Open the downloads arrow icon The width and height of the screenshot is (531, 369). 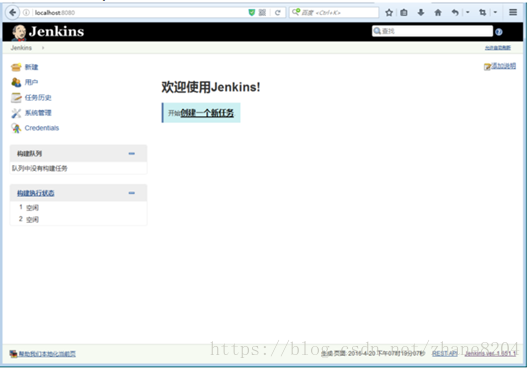(421, 13)
